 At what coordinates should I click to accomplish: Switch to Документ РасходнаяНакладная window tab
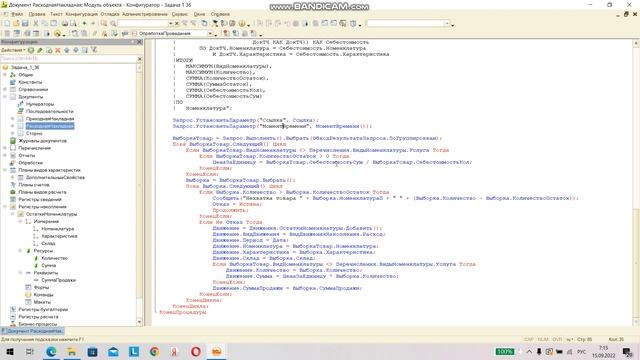tap(32, 331)
